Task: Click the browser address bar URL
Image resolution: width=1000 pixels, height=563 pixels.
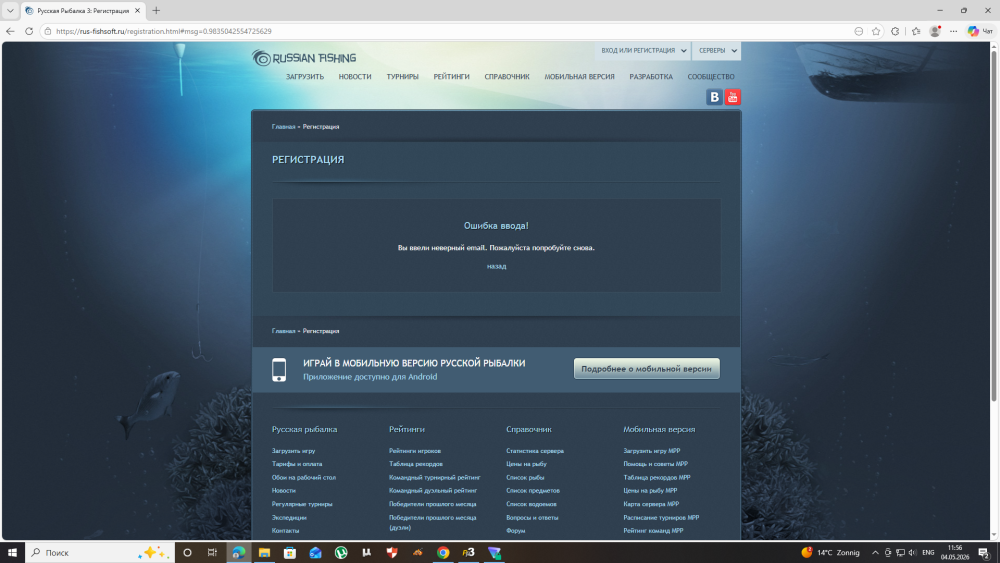Action: click(x=164, y=31)
